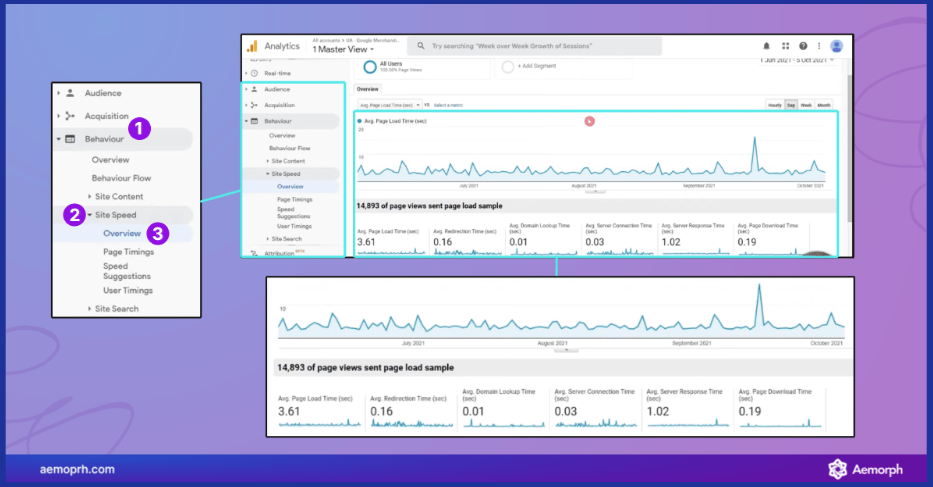The width and height of the screenshot is (933, 487).
Task: Click the user account avatar
Action: (x=837, y=46)
